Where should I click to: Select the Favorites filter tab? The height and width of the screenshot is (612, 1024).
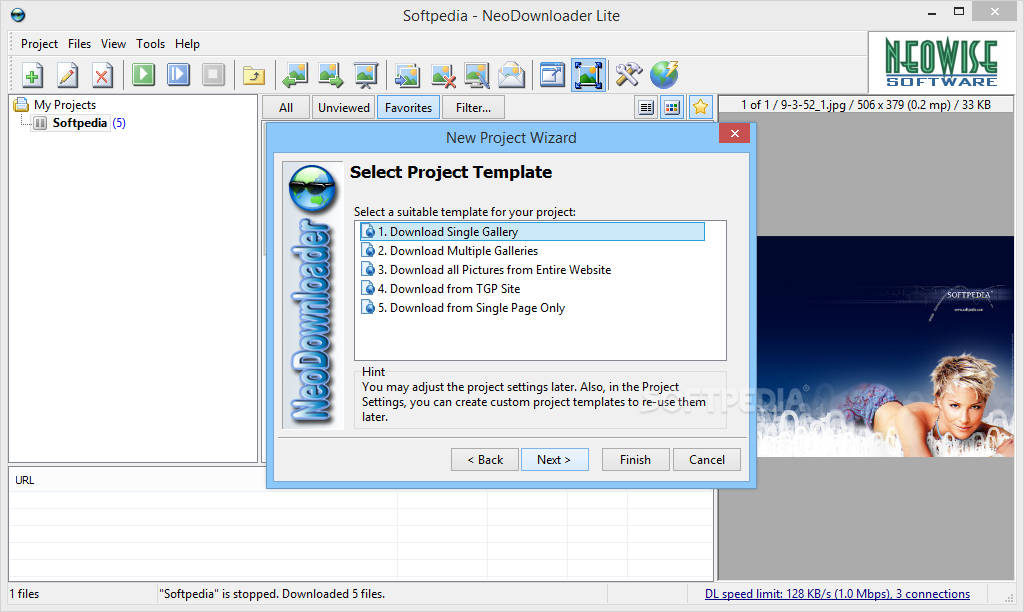pyautogui.click(x=408, y=108)
